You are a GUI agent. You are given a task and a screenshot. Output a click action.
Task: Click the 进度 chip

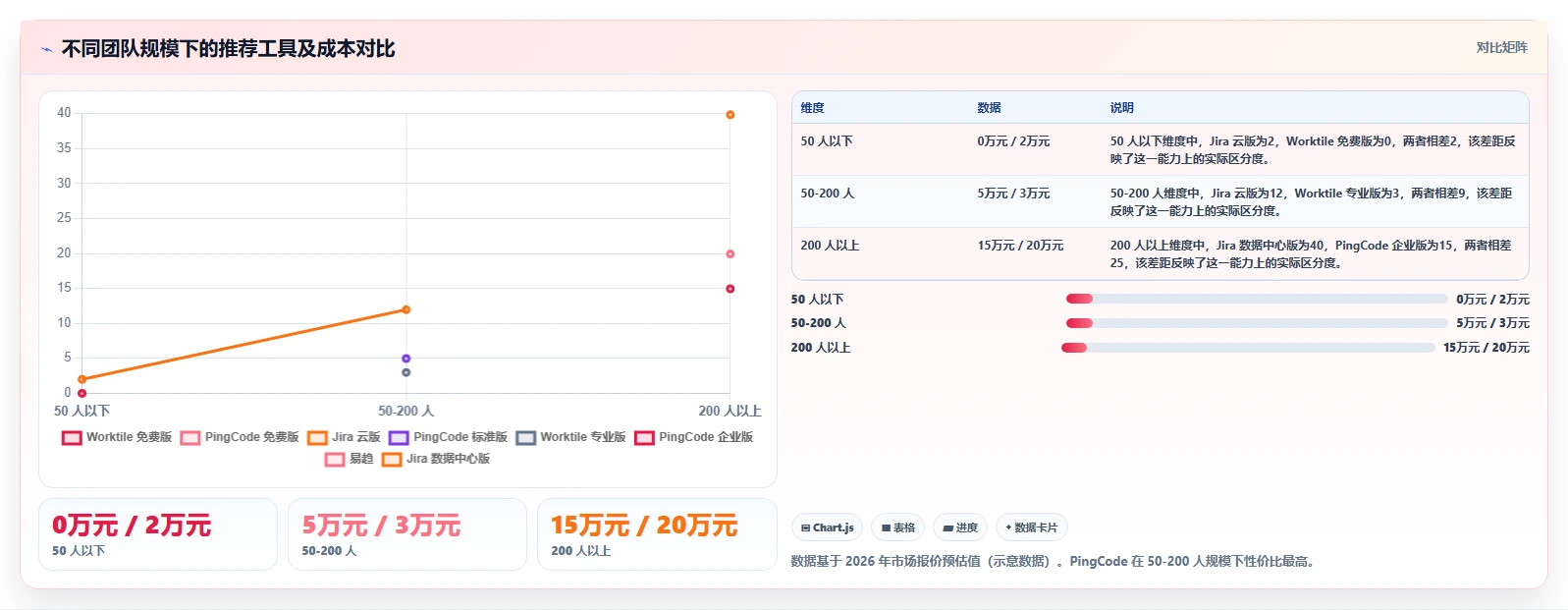[960, 527]
